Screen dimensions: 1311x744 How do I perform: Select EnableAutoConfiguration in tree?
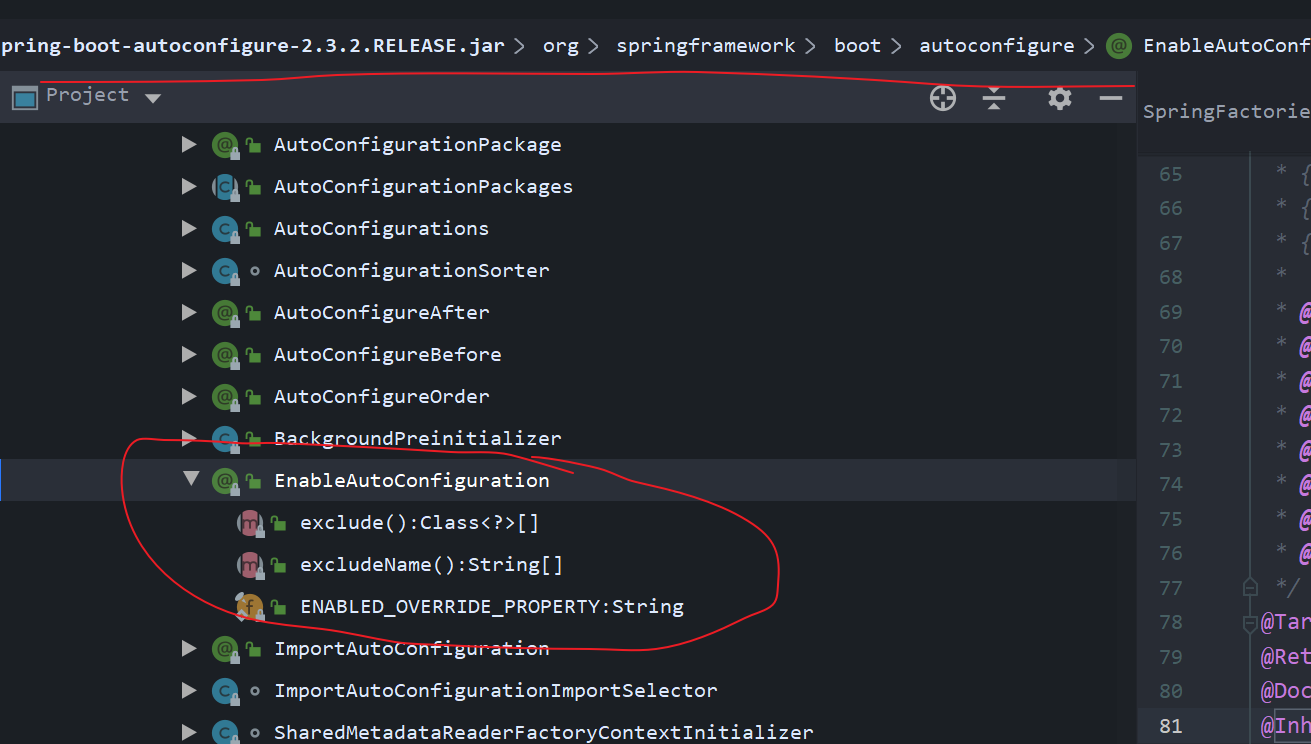click(412, 481)
